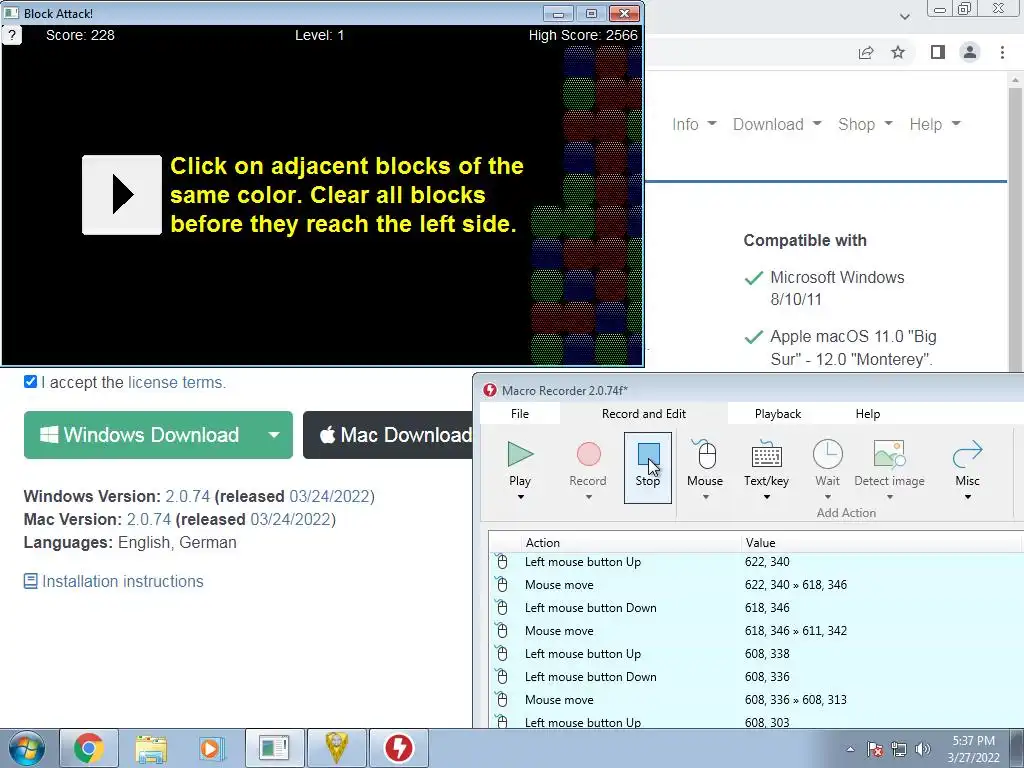The image size is (1024, 768).
Task: Open the Misc arrow action
Action: click(967, 454)
